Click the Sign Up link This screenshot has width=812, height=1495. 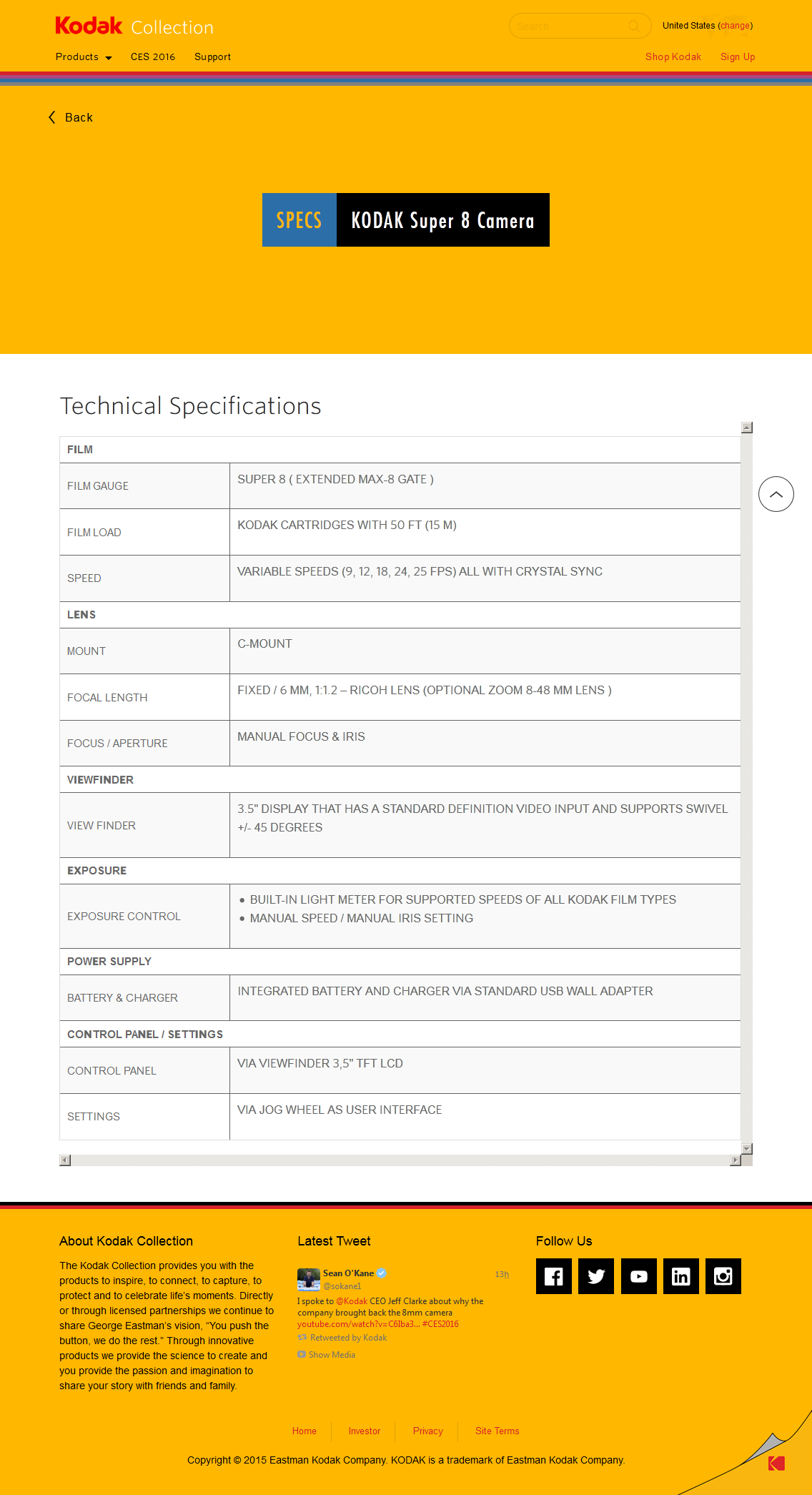click(x=738, y=57)
